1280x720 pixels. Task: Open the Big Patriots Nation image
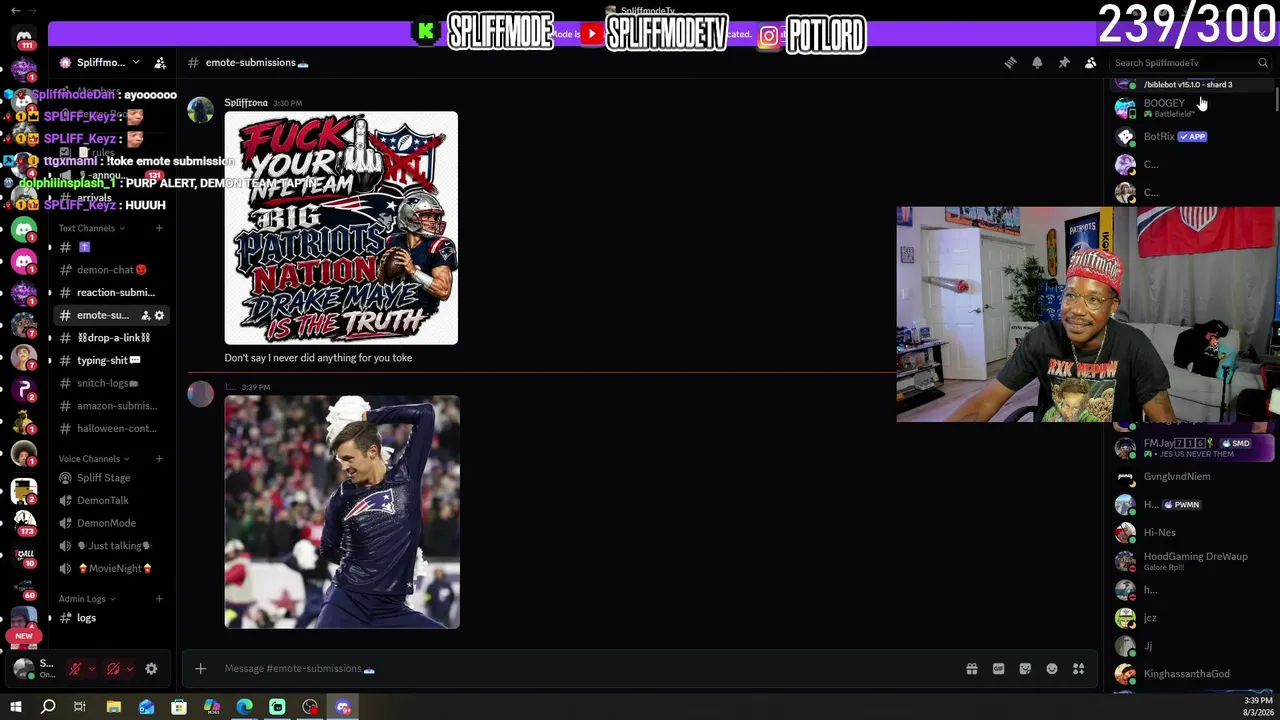341,228
